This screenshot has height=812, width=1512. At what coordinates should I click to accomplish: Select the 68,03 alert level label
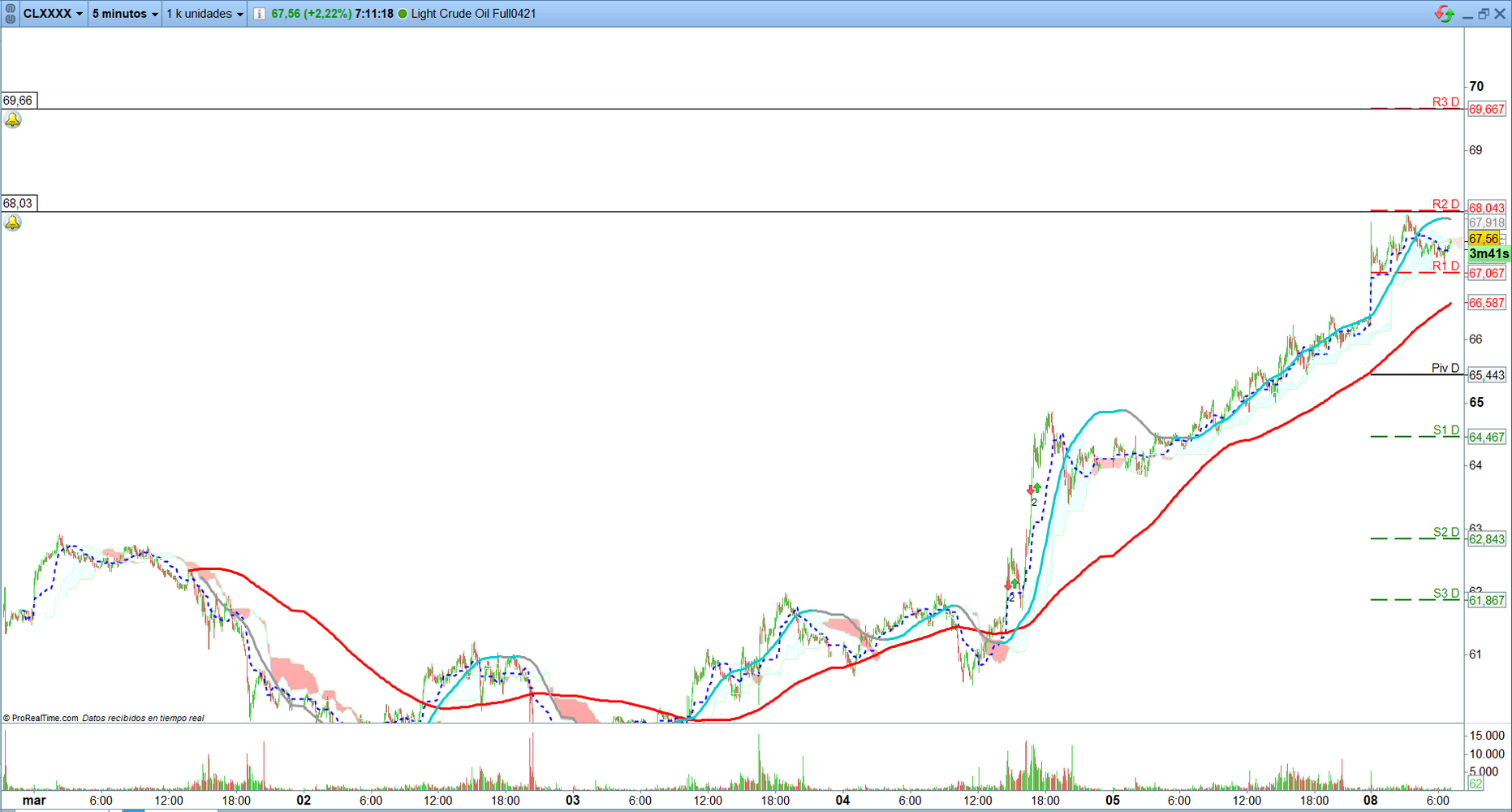coord(18,204)
